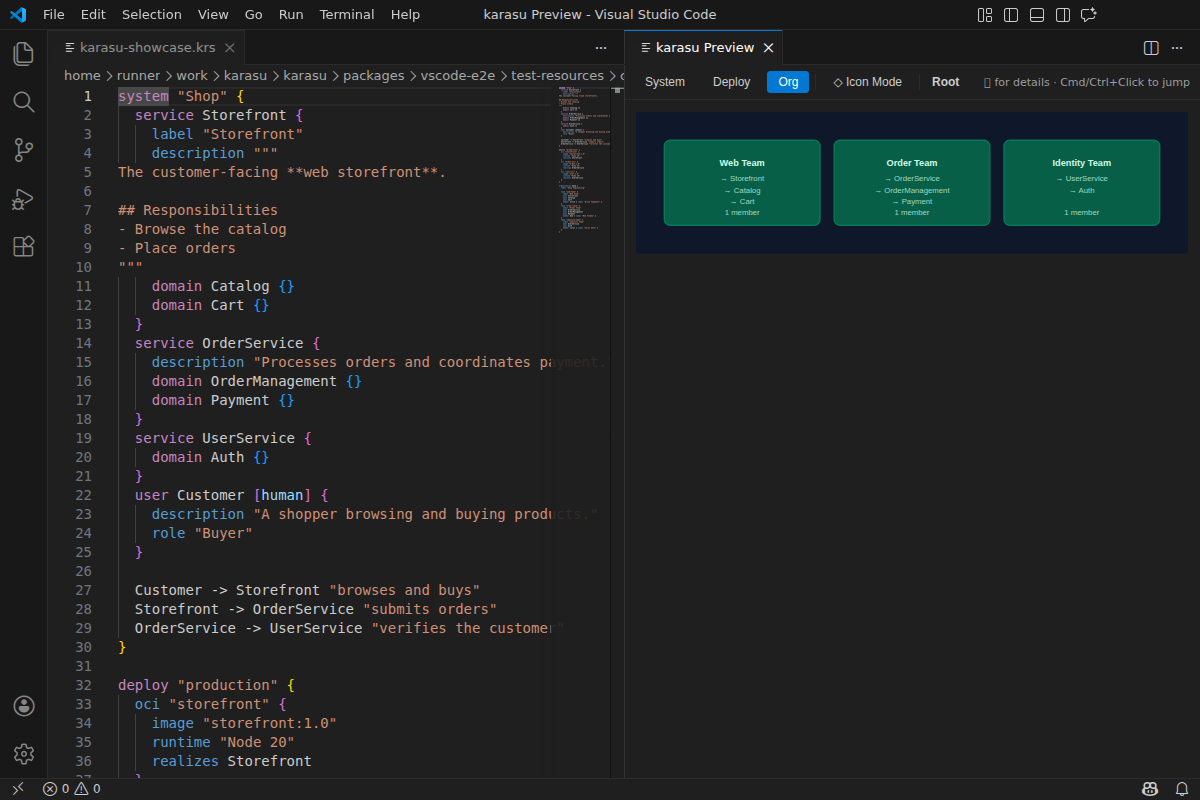This screenshot has width=1200, height=800.
Task: Click the VS Code logo icon
Action: [x=17, y=15]
